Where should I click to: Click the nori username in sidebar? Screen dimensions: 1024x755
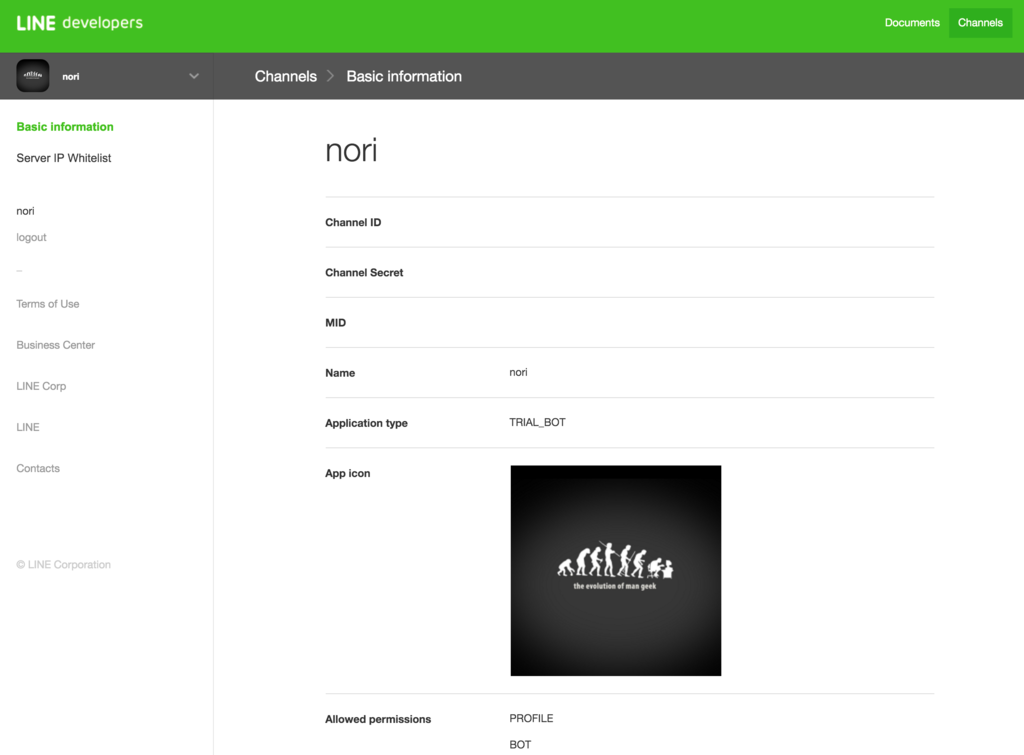(25, 211)
